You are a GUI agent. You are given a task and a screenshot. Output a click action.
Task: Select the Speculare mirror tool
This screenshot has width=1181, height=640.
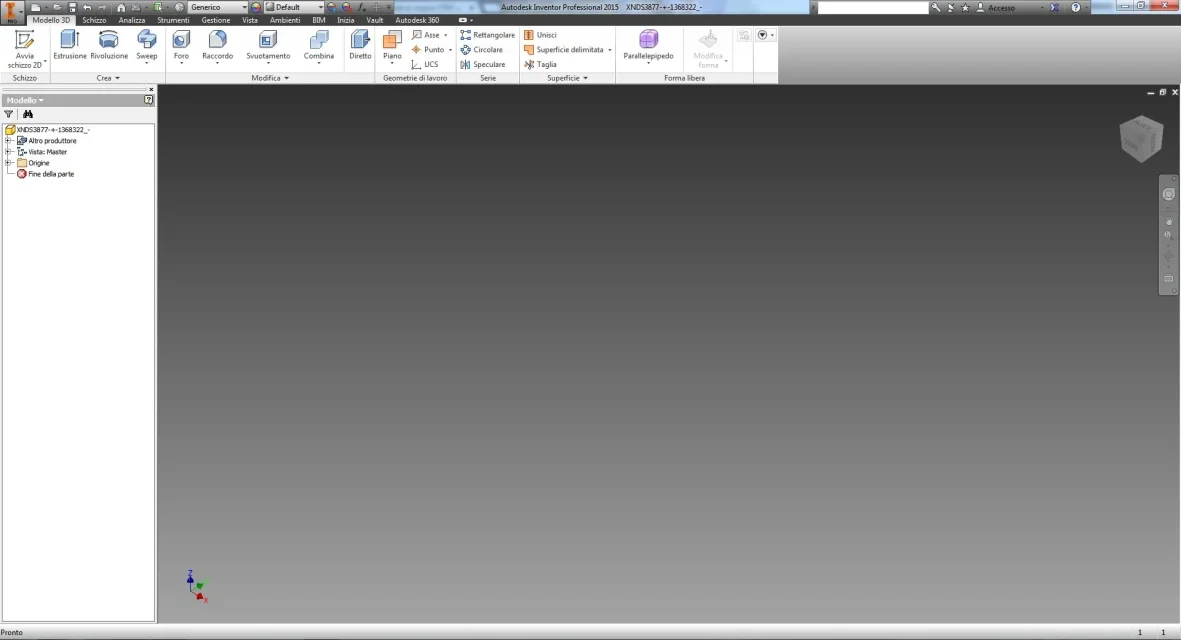click(488, 64)
